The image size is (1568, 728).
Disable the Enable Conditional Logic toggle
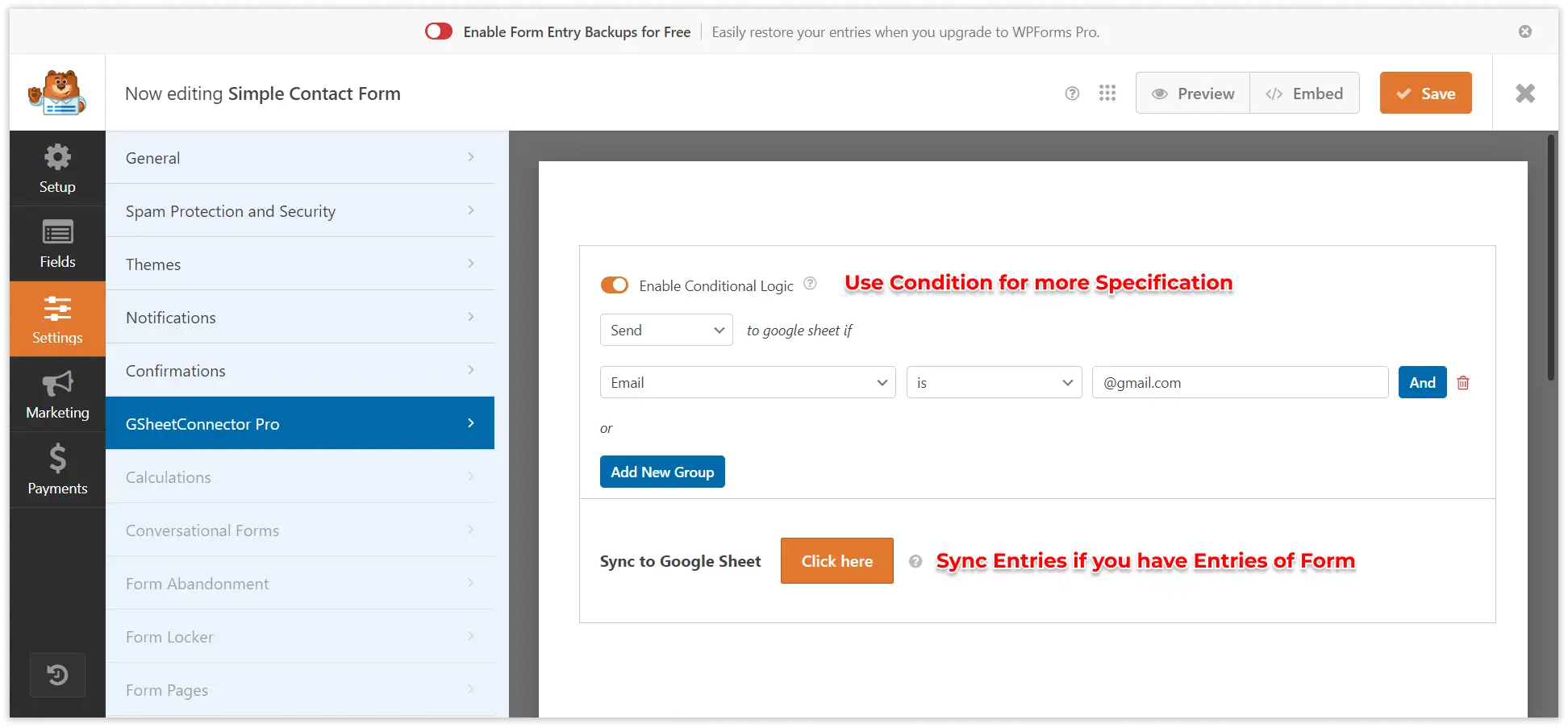coord(614,285)
